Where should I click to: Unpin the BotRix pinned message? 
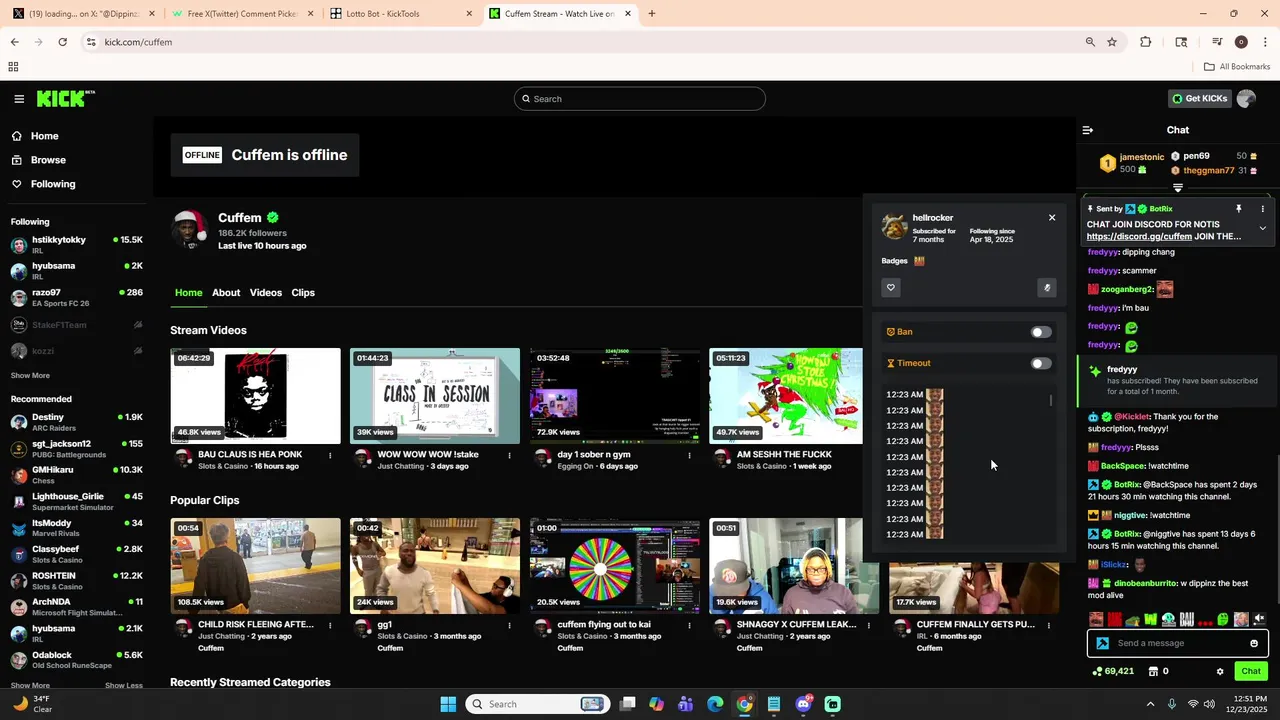(1238, 209)
